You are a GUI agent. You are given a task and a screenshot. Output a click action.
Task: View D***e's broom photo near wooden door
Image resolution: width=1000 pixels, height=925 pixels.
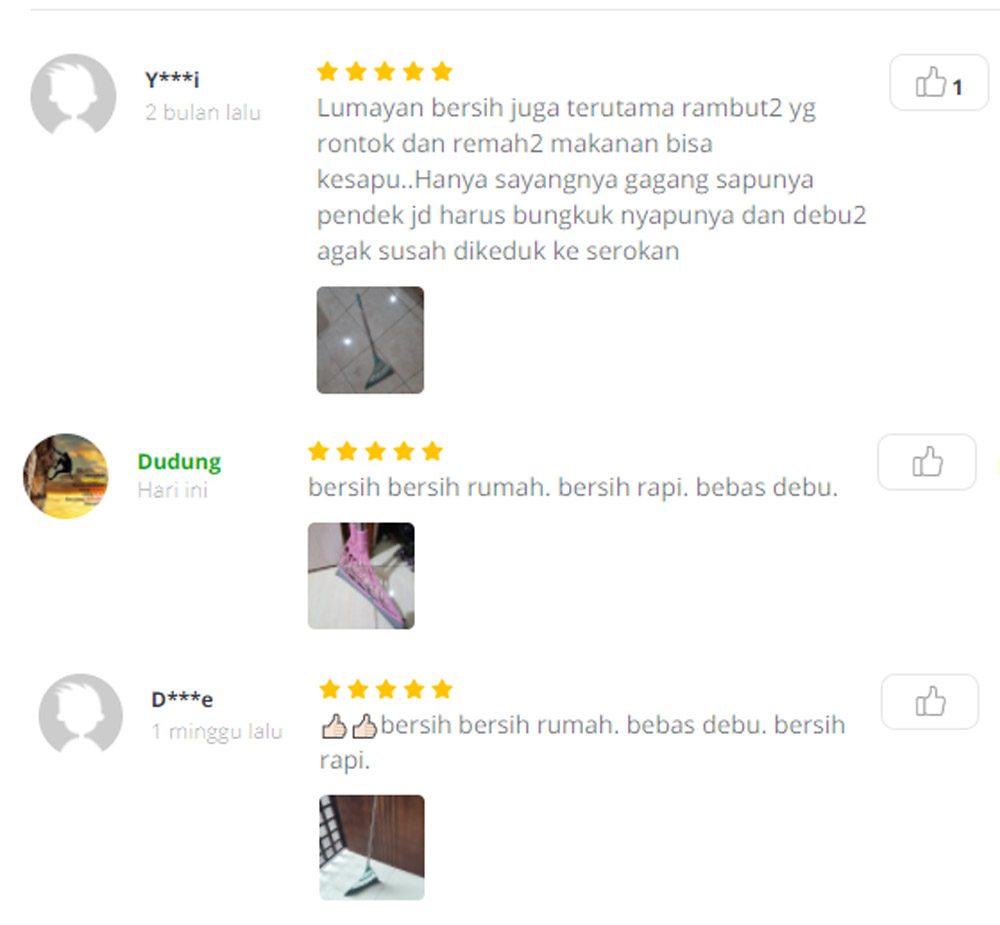point(372,847)
